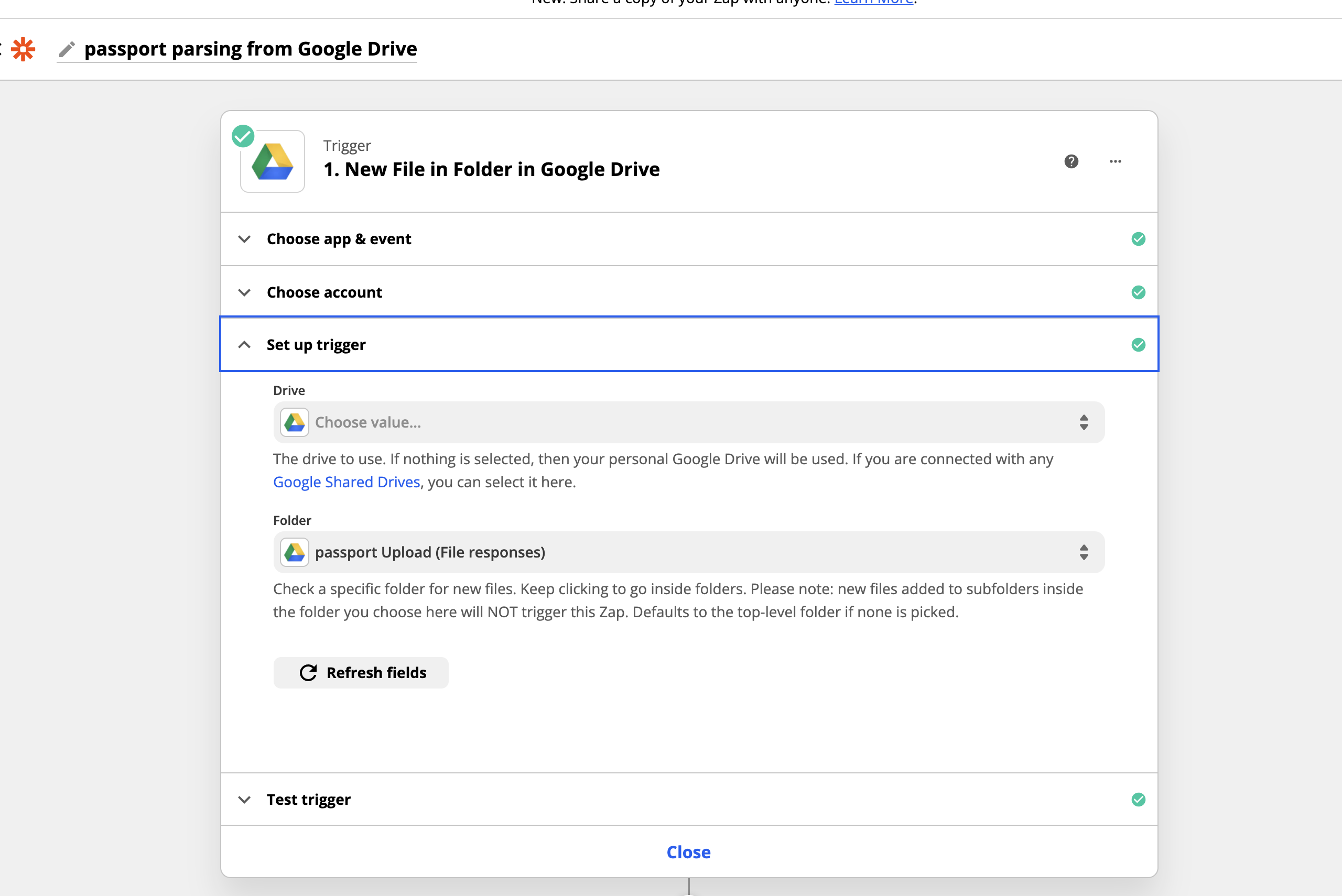Click the Google Drive icon in Drive field
This screenshot has height=896, width=1342.
pos(294,422)
